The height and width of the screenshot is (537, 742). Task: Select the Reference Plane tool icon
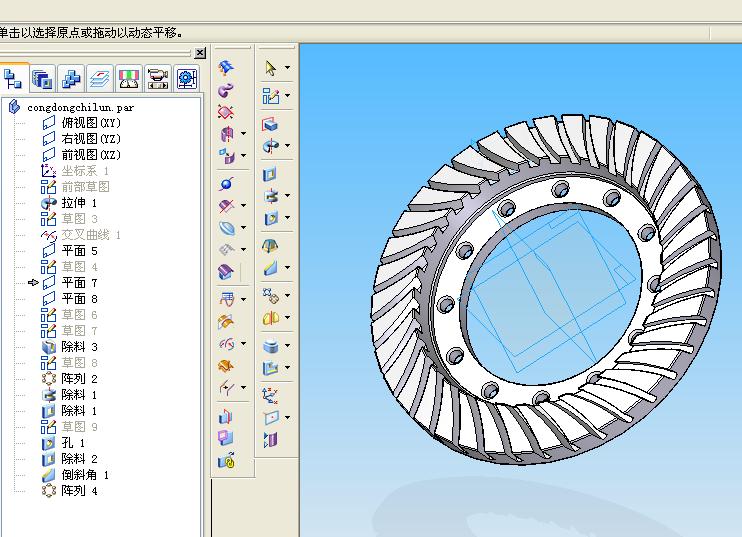click(271, 418)
